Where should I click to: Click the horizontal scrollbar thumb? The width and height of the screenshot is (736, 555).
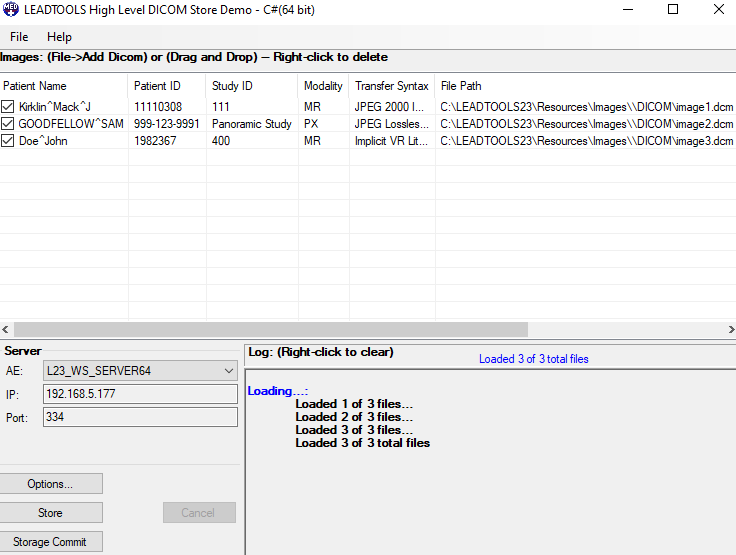point(271,330)
